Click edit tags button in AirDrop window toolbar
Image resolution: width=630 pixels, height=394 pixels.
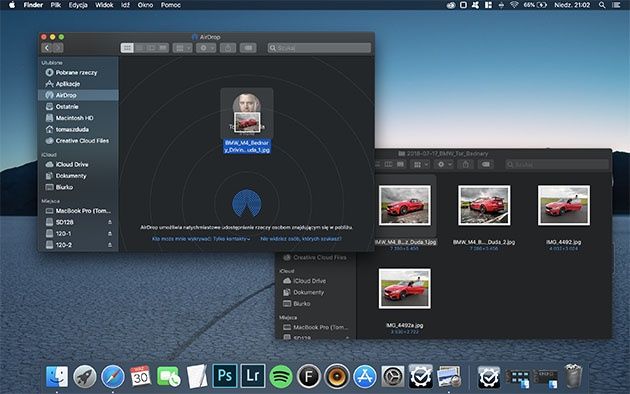point(248,48)
